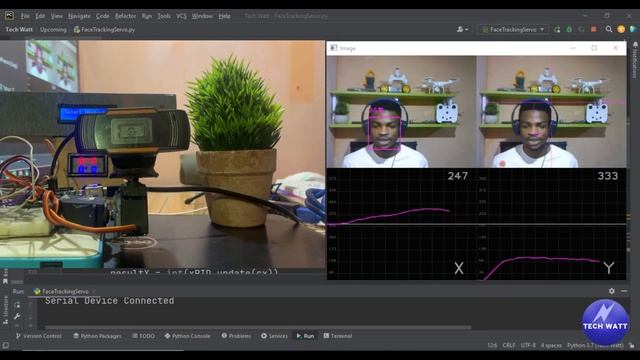
Task: Click the JetBrains Toolbox icon
Action: click(x=633, y=29)
